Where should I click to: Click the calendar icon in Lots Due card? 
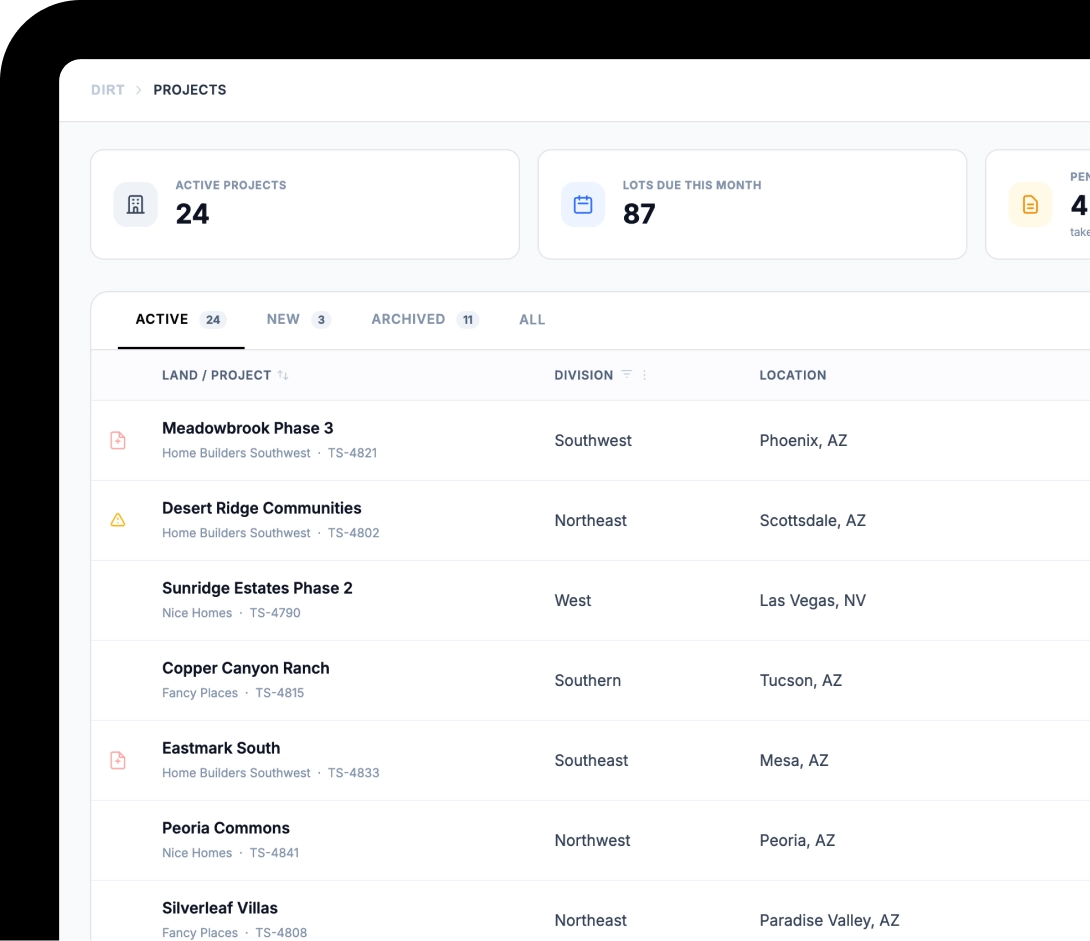pyautogui.click(x=583, y=204)
